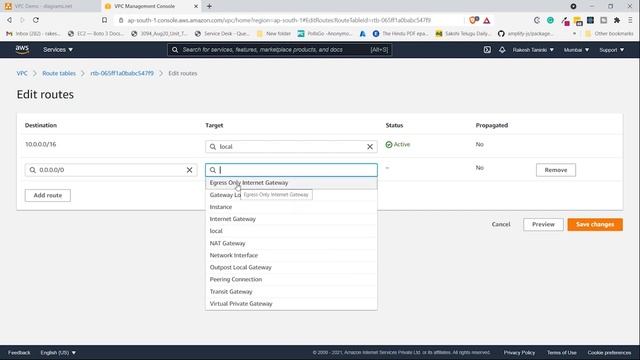
Task: Open the browser main menu
Action: 630,20
